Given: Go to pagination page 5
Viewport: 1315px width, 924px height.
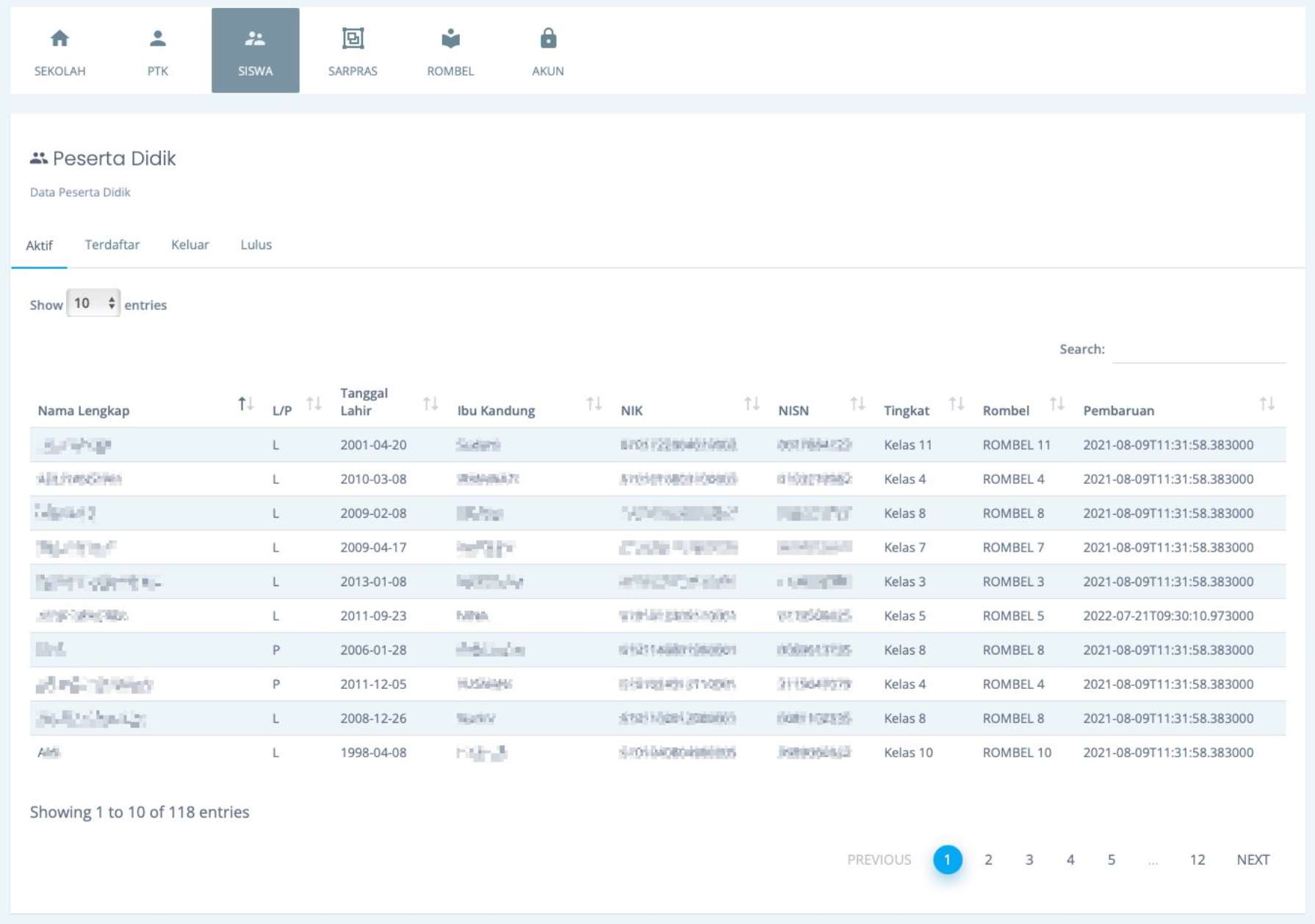Looking at the screenshot, I should point(1112,859).
